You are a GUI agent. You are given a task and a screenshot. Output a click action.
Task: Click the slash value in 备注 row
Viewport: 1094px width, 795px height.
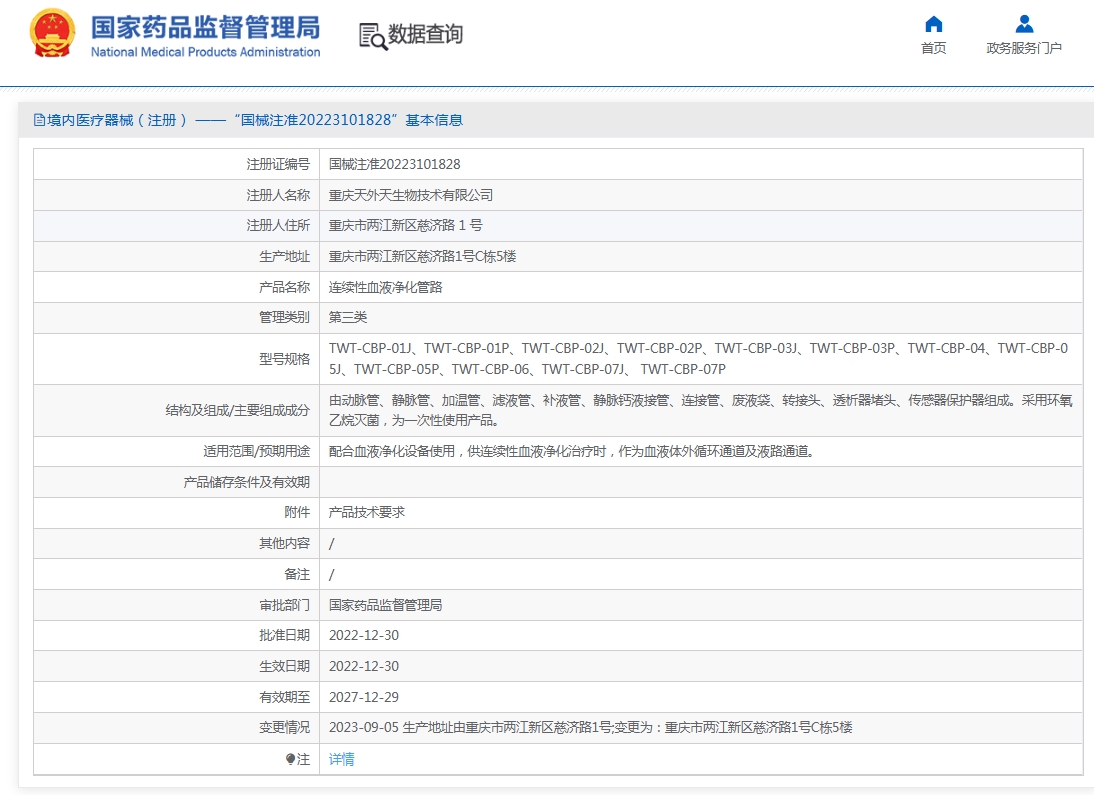[x=331, y=574]
